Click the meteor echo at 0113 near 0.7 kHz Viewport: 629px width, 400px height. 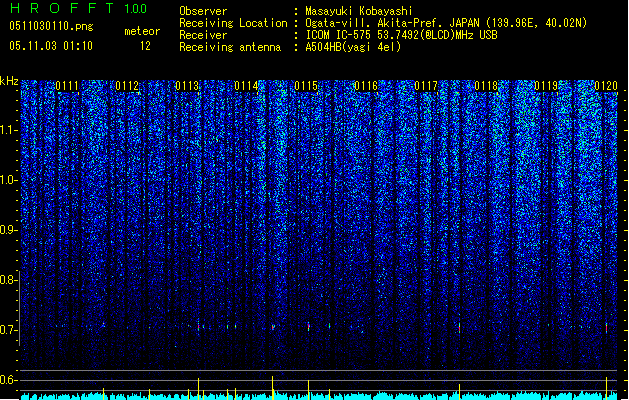199,326
